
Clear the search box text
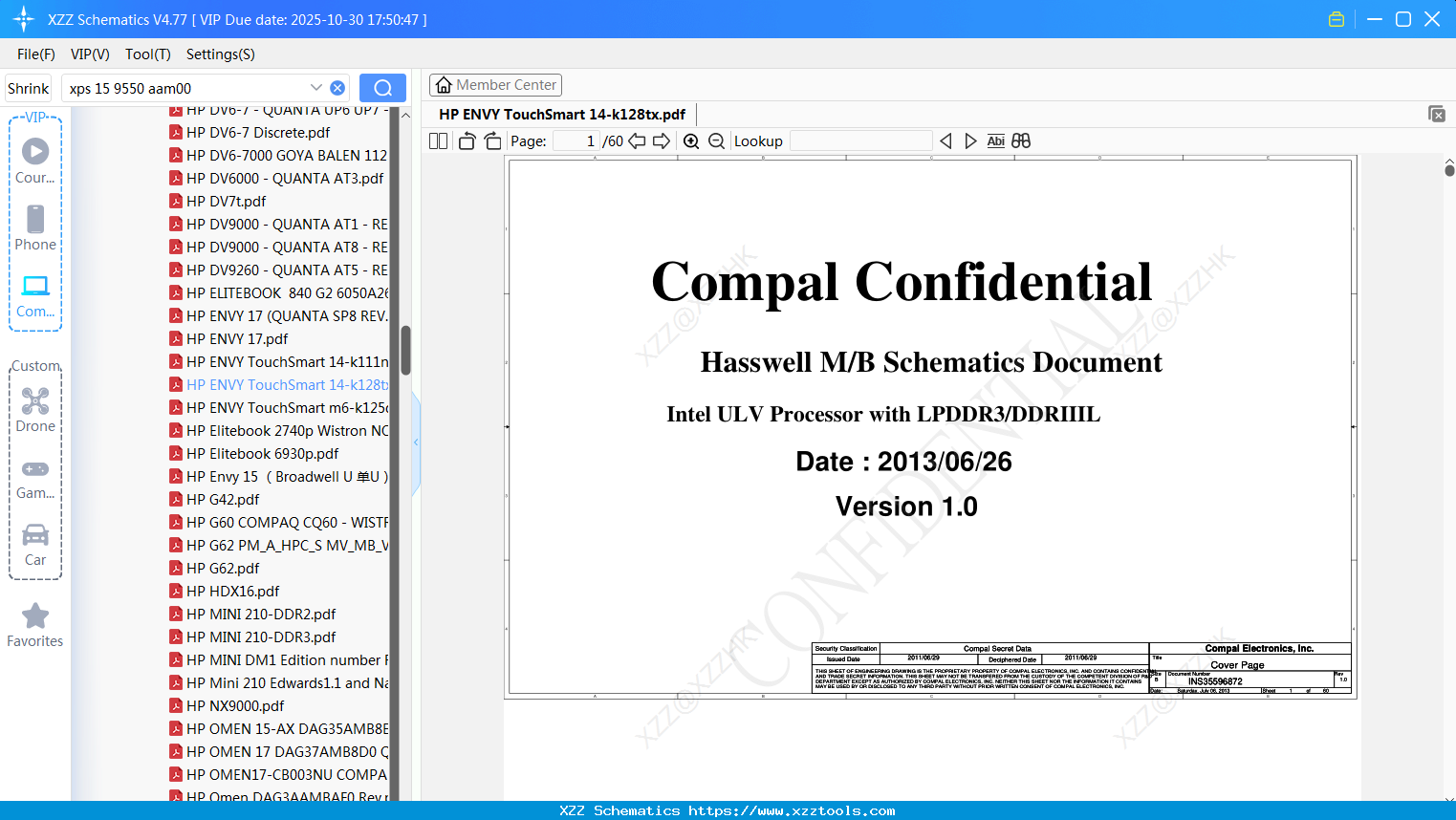point(337,88)
